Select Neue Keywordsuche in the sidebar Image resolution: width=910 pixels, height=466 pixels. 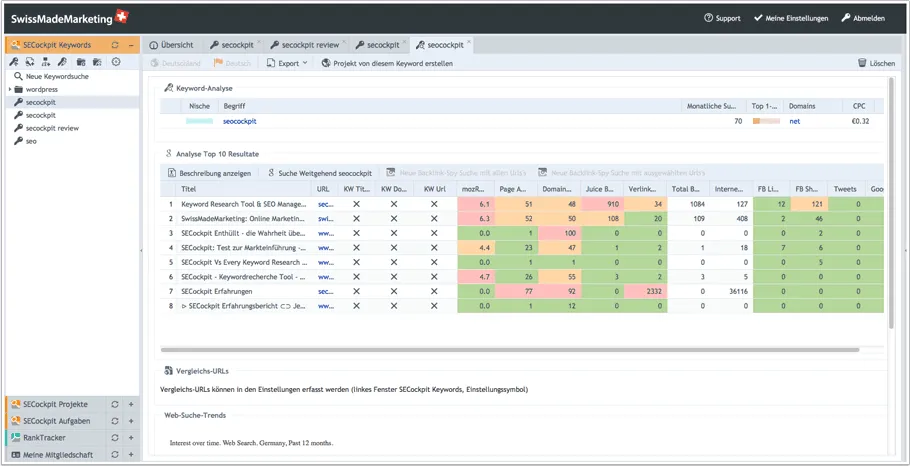point(55,76)
